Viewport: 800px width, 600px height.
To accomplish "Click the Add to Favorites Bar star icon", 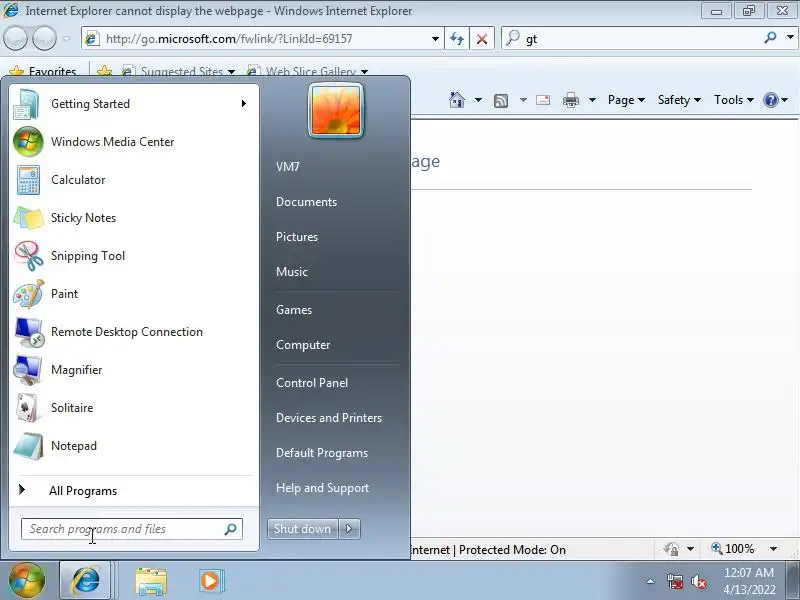I will click(x=105, y=71).
